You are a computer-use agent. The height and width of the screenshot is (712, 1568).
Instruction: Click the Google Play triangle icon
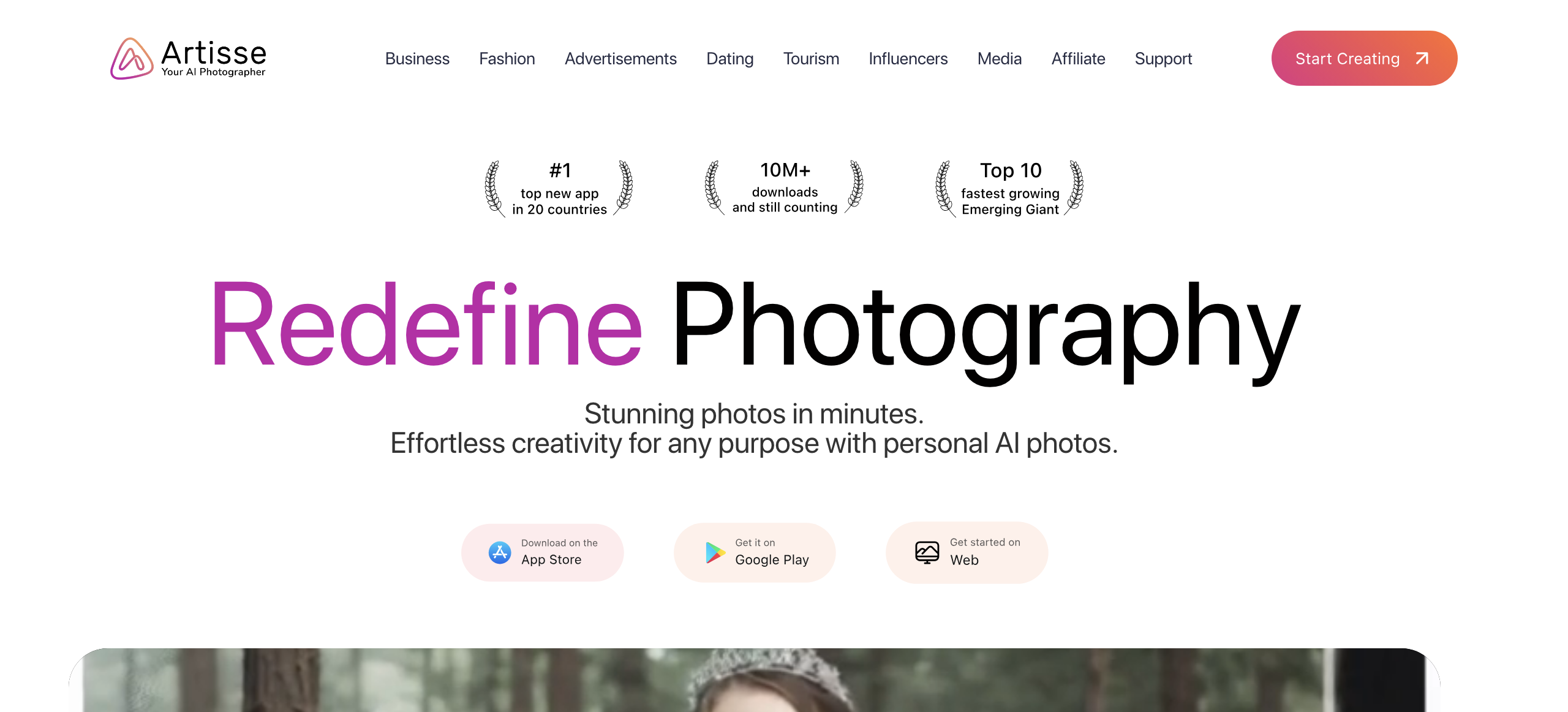tap(714, 553)
